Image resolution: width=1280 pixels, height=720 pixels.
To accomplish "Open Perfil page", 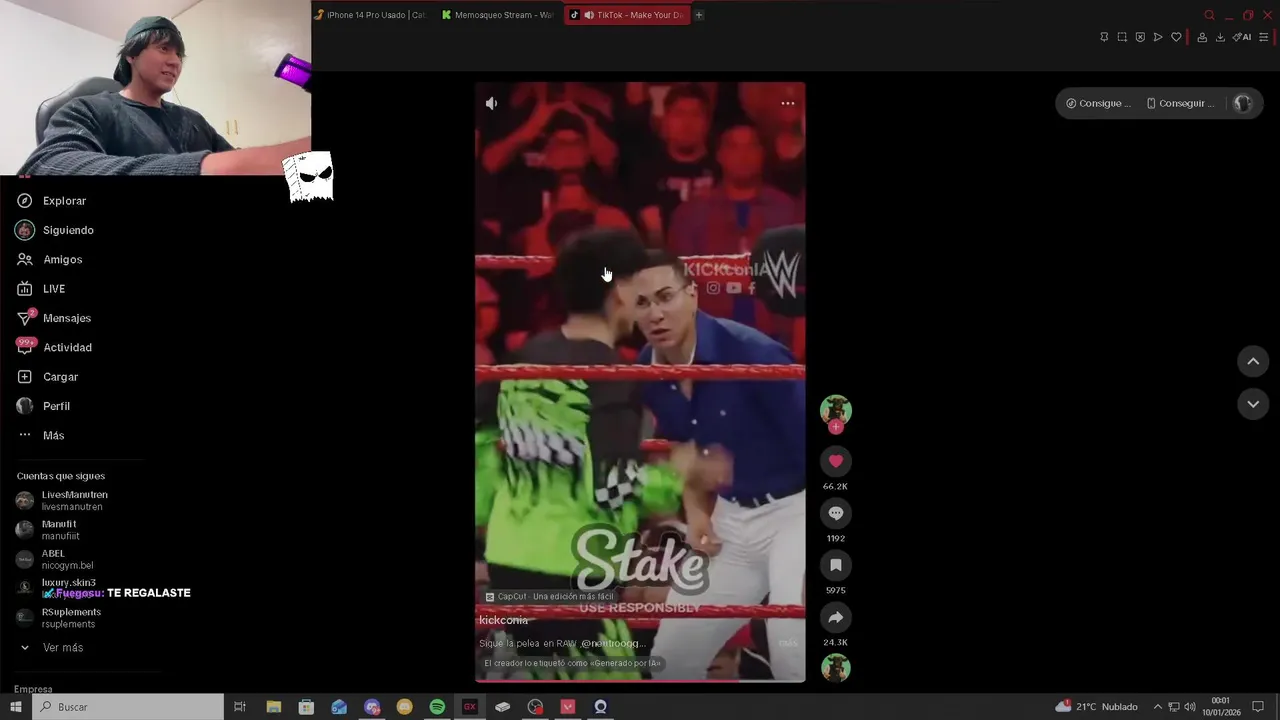I will pyautogui.click(x=43, y=406).
